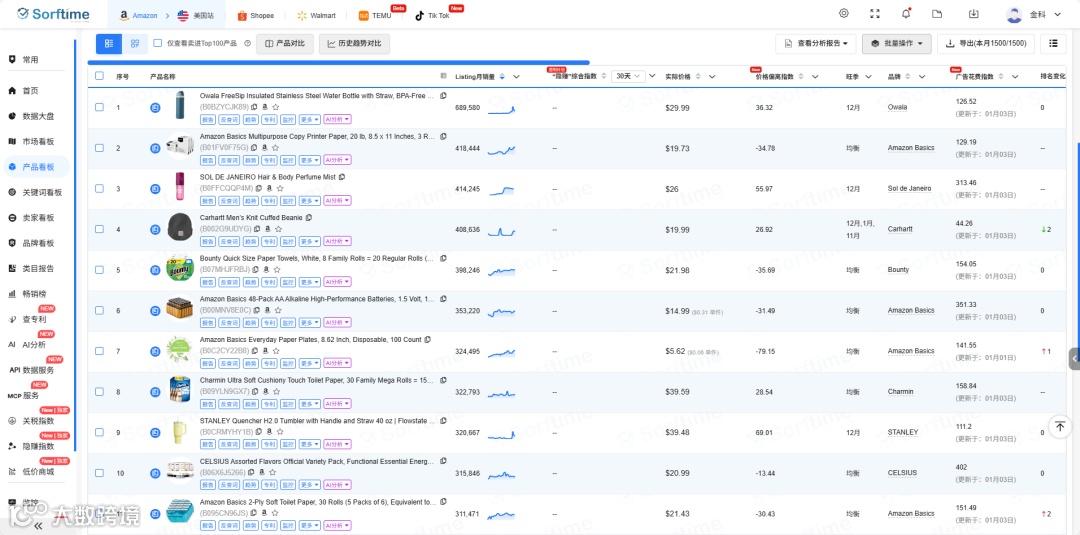The height and width of the screenshot is (535, 1080).
Task: Copy ASIN B01FV0F75G
Action: [x=254, y=147]
